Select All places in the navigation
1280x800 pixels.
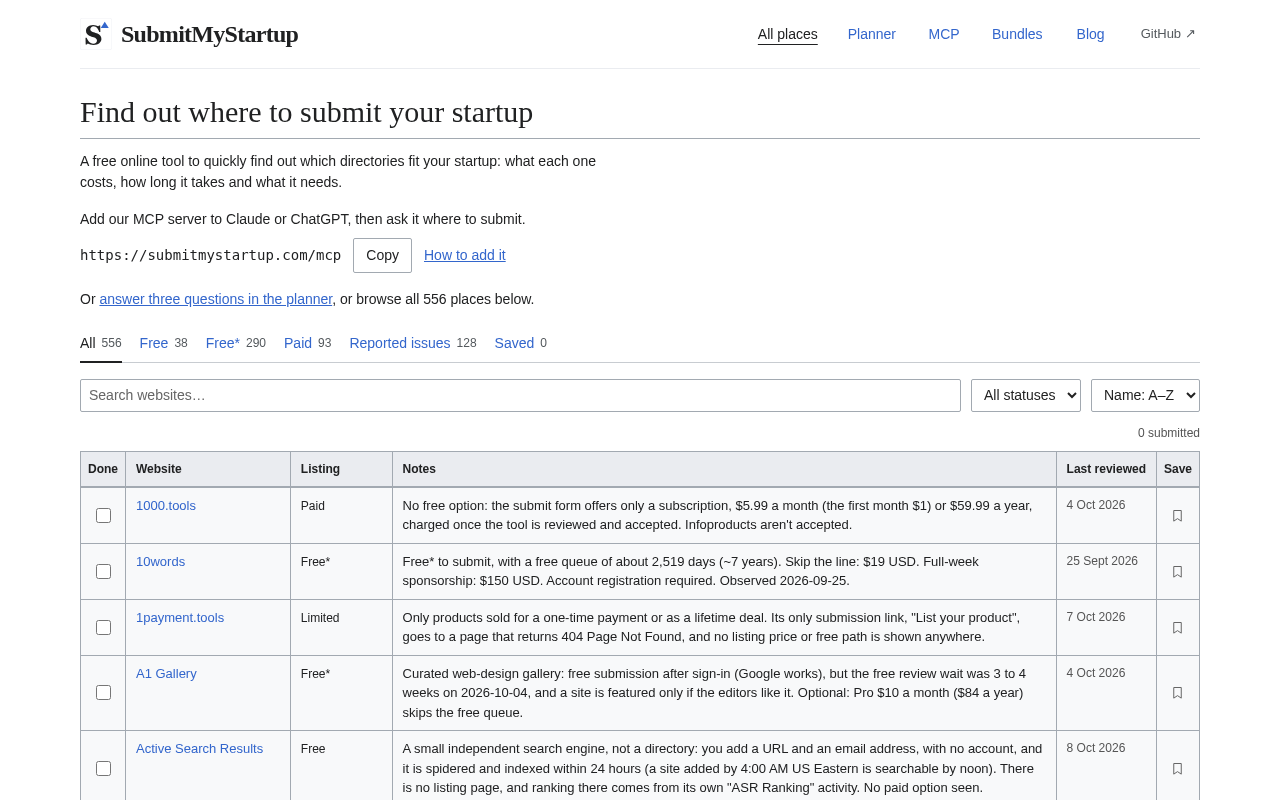click(x=788, y=34)
